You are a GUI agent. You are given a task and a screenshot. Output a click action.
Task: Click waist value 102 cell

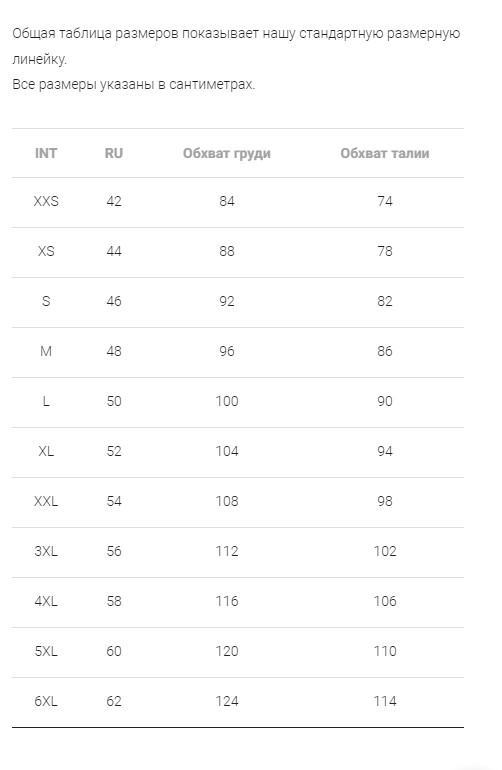(x=385, y=551)
